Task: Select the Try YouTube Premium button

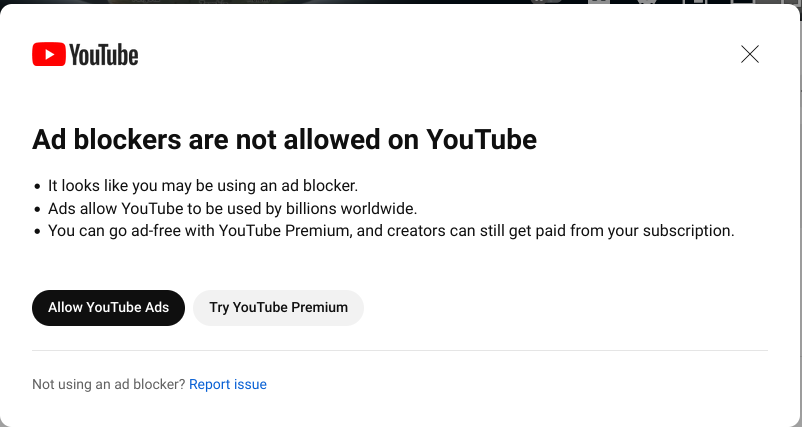Action: point(278,308)
